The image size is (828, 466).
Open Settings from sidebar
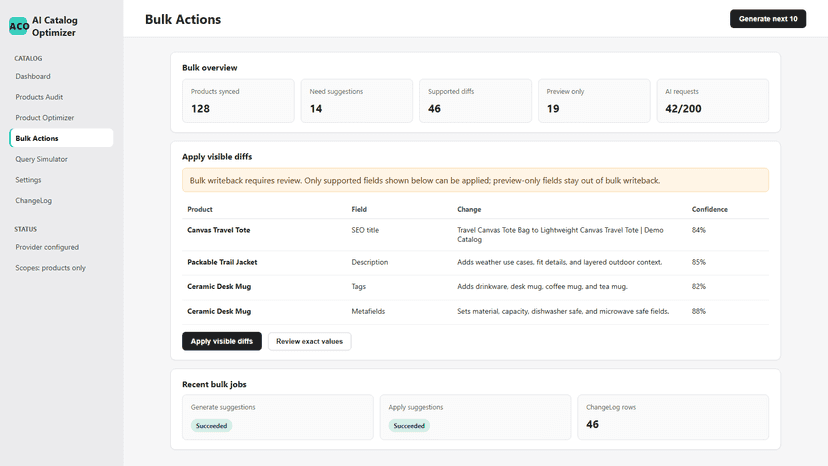(x=28, y=180)
